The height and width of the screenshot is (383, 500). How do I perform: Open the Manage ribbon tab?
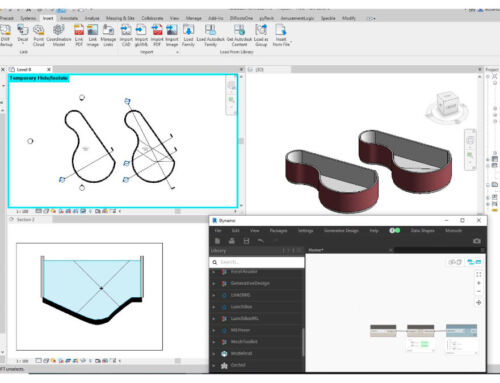(x=193, y=18)
